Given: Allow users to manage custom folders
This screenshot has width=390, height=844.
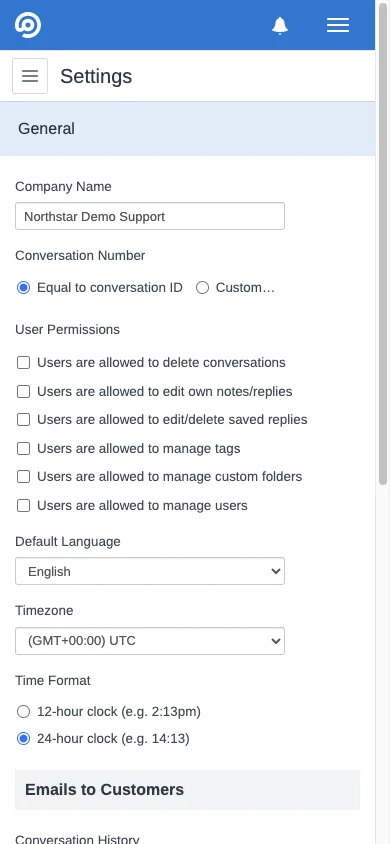Looking at the screenshot, I should click(23, 477).
